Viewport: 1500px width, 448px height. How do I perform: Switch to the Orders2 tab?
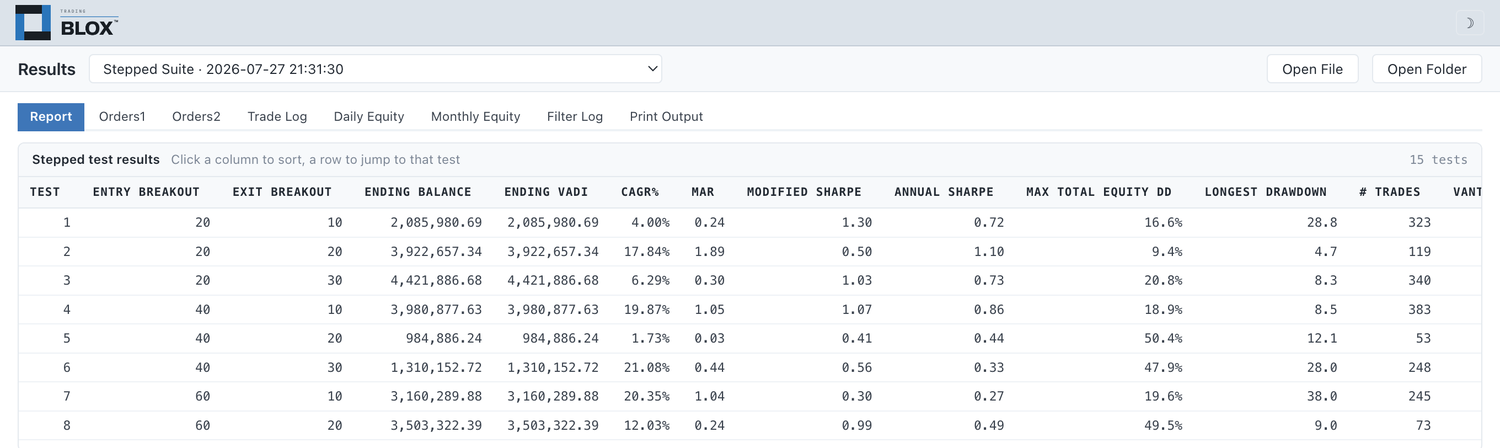[196, 117]
